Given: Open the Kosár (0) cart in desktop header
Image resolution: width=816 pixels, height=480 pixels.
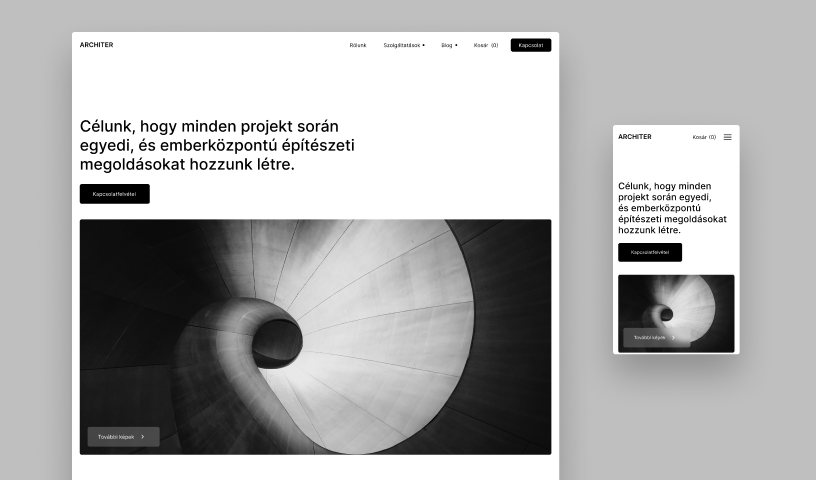Looking at the screenshot, I should [486, 45].
